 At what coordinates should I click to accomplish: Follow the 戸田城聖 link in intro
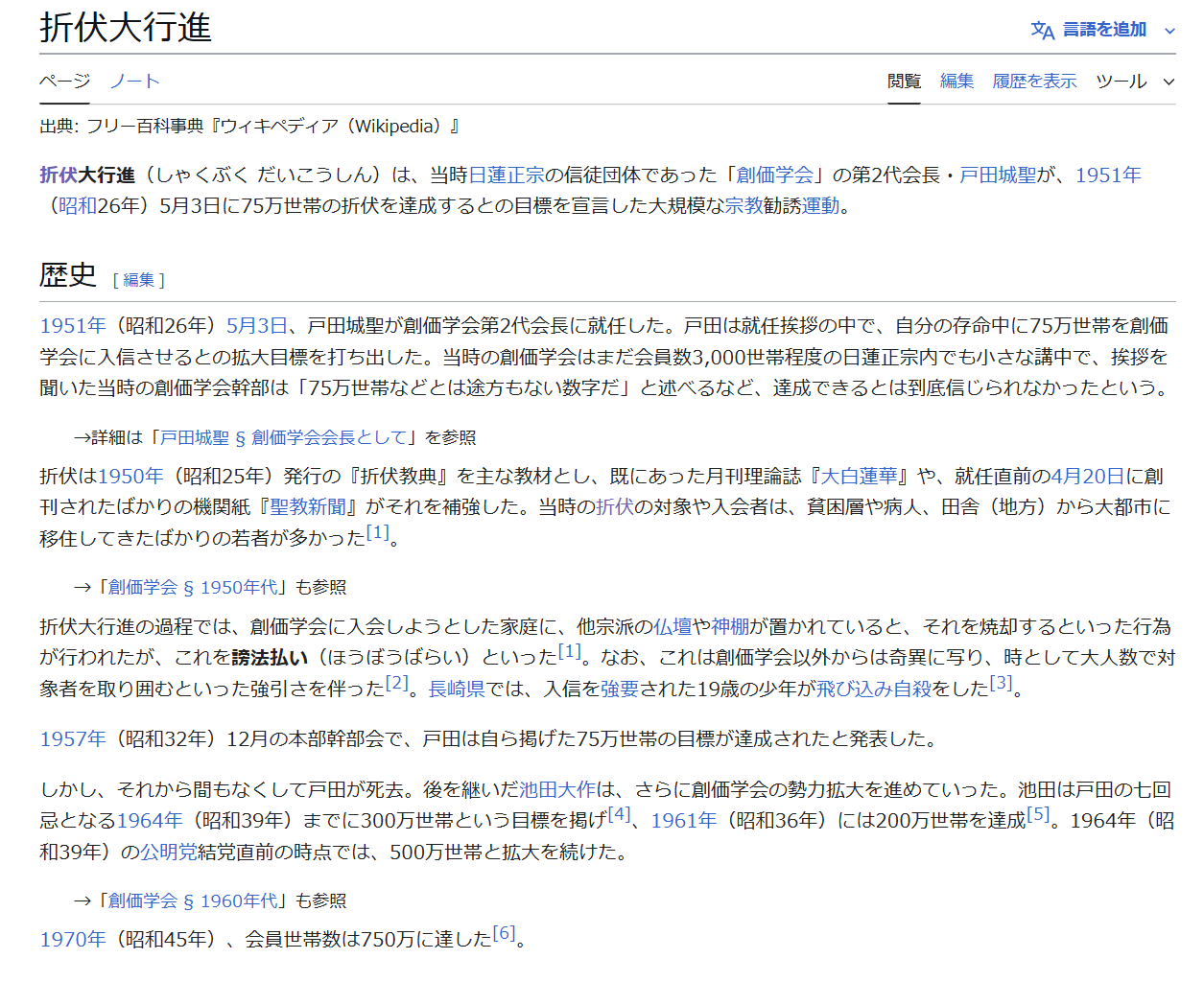tap(998, 175)
